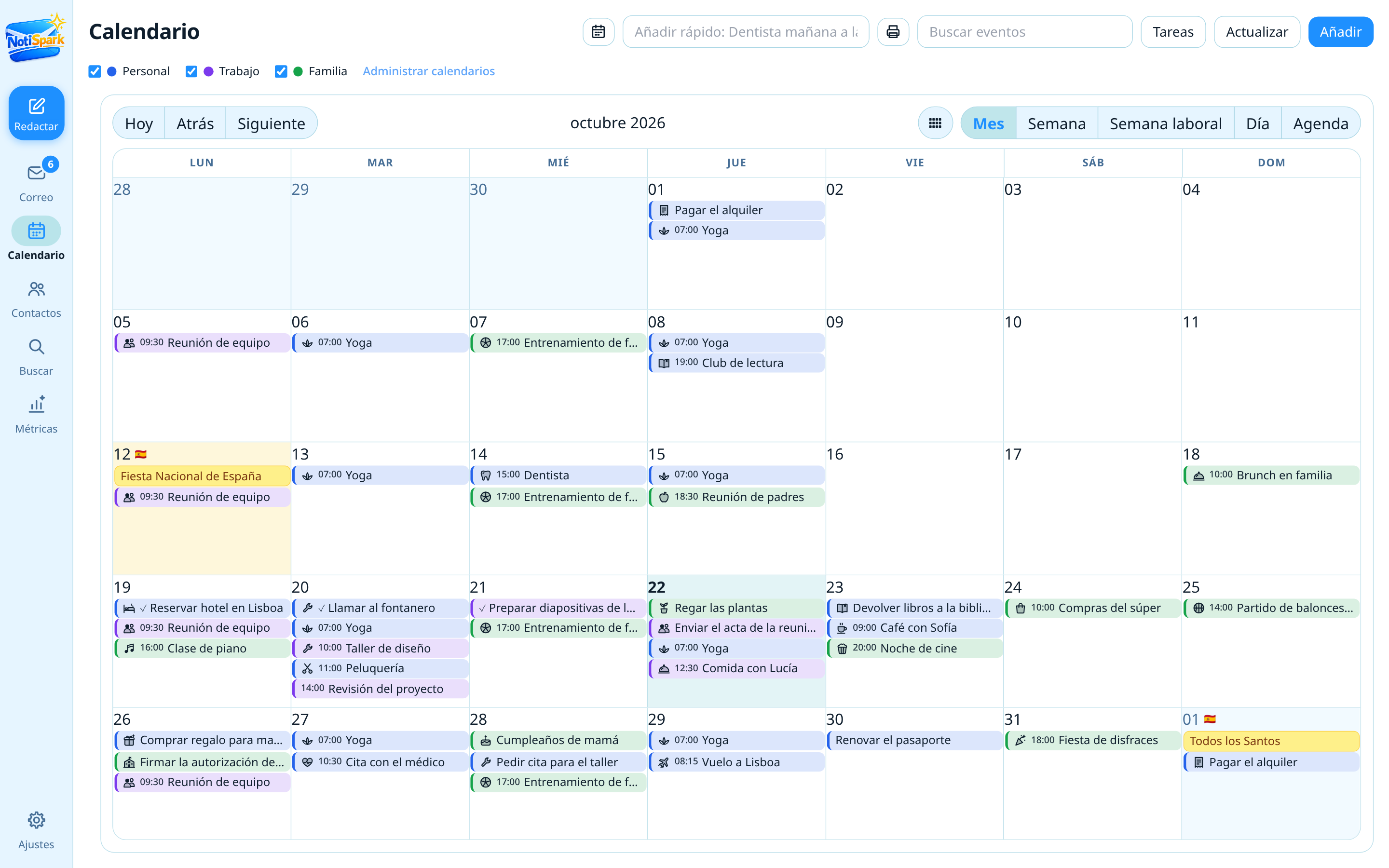This screenshot has width=1389, height=868.
Task: Click the NotiSpark logo
Action: click(x=36, y=38)
